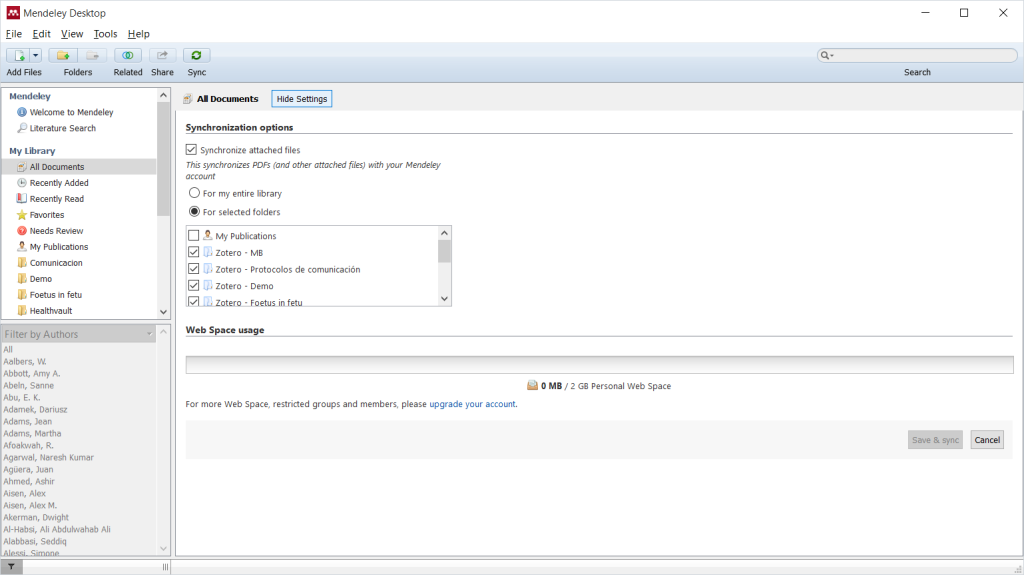Check My Publications in folder list

click(193, 235)
